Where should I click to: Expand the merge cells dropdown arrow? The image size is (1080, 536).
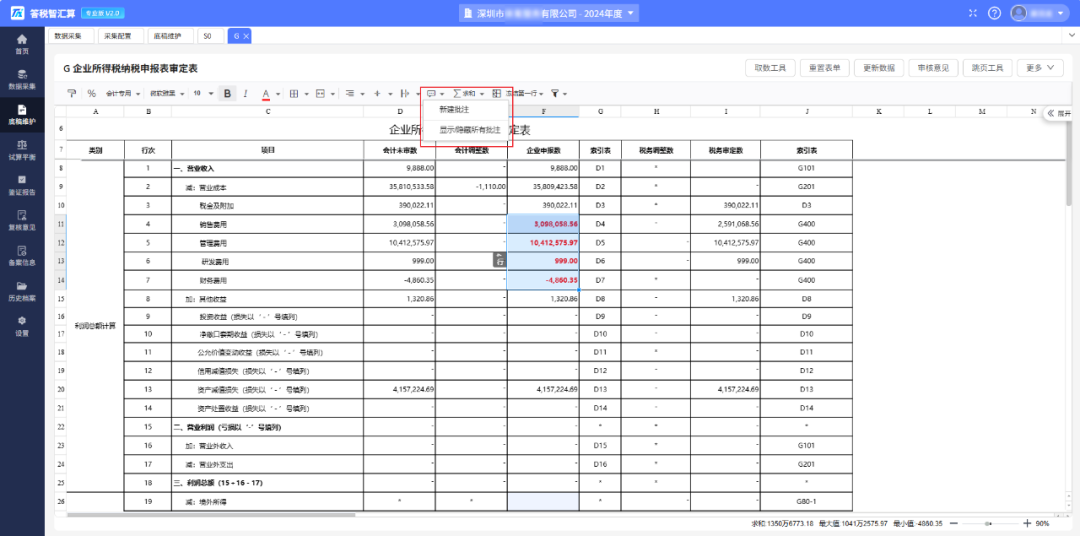[x=333, y=94]
